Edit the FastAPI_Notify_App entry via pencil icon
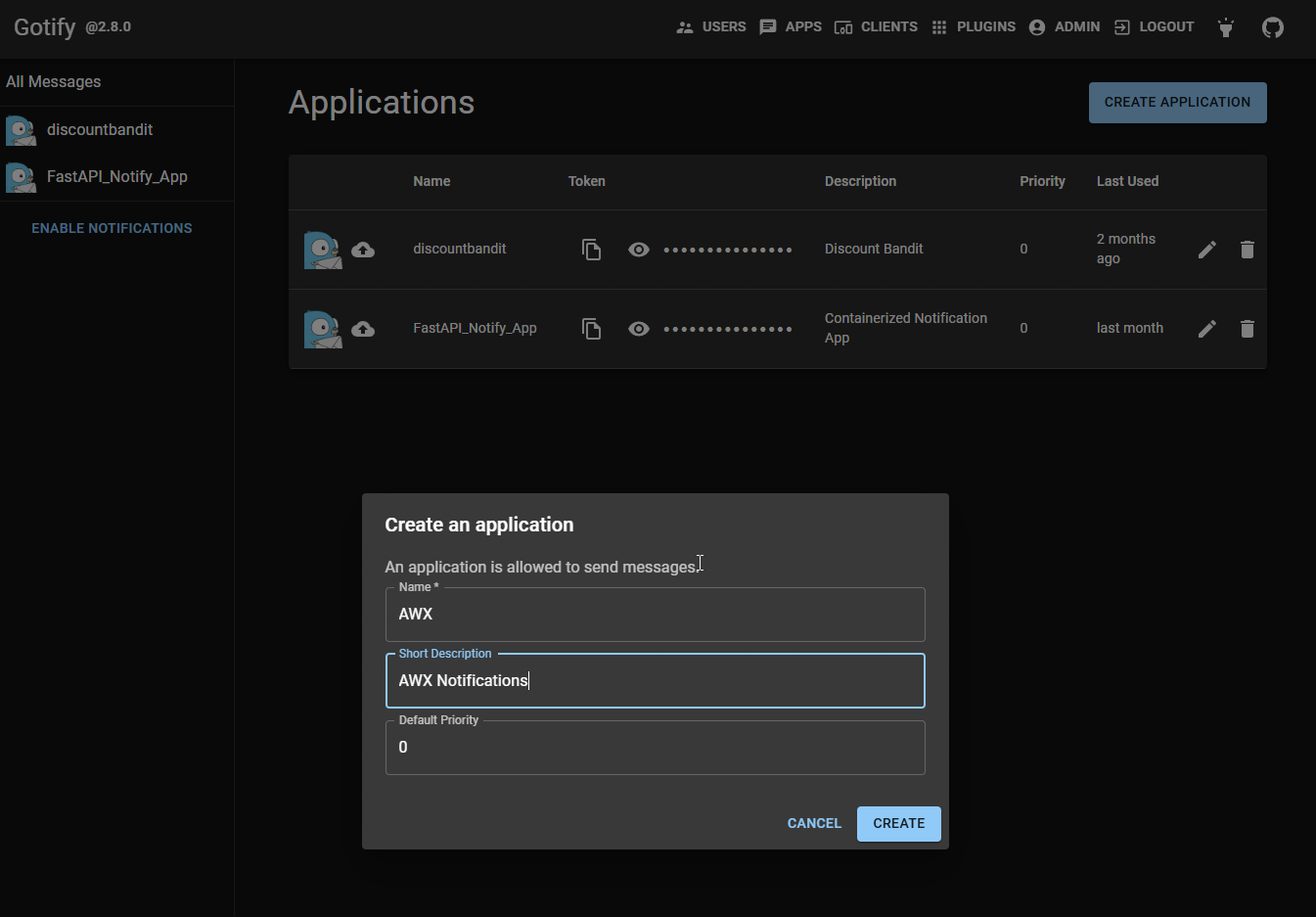 (x=1206, y=328)
